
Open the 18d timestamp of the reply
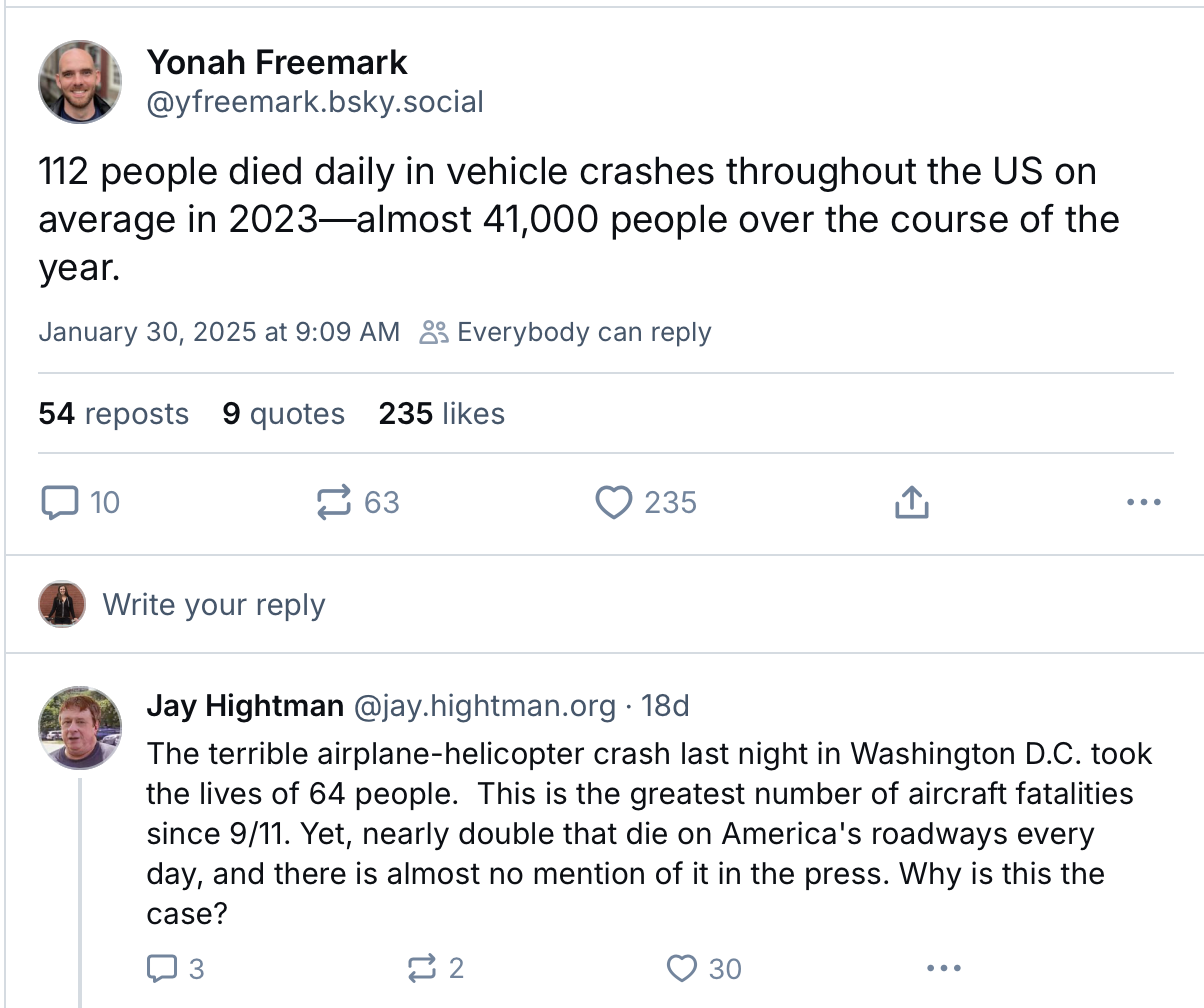tap(665, 706)
